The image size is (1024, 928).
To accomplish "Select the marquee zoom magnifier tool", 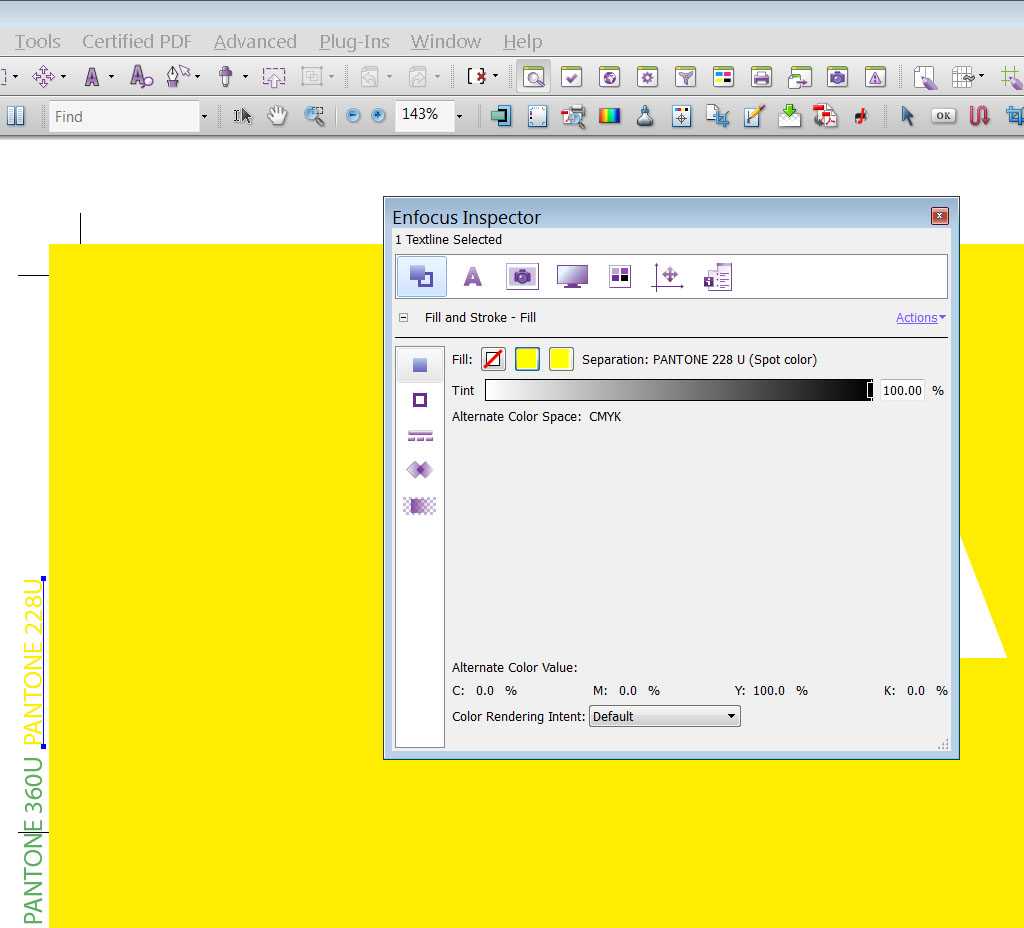I will (x=314, y=116).
